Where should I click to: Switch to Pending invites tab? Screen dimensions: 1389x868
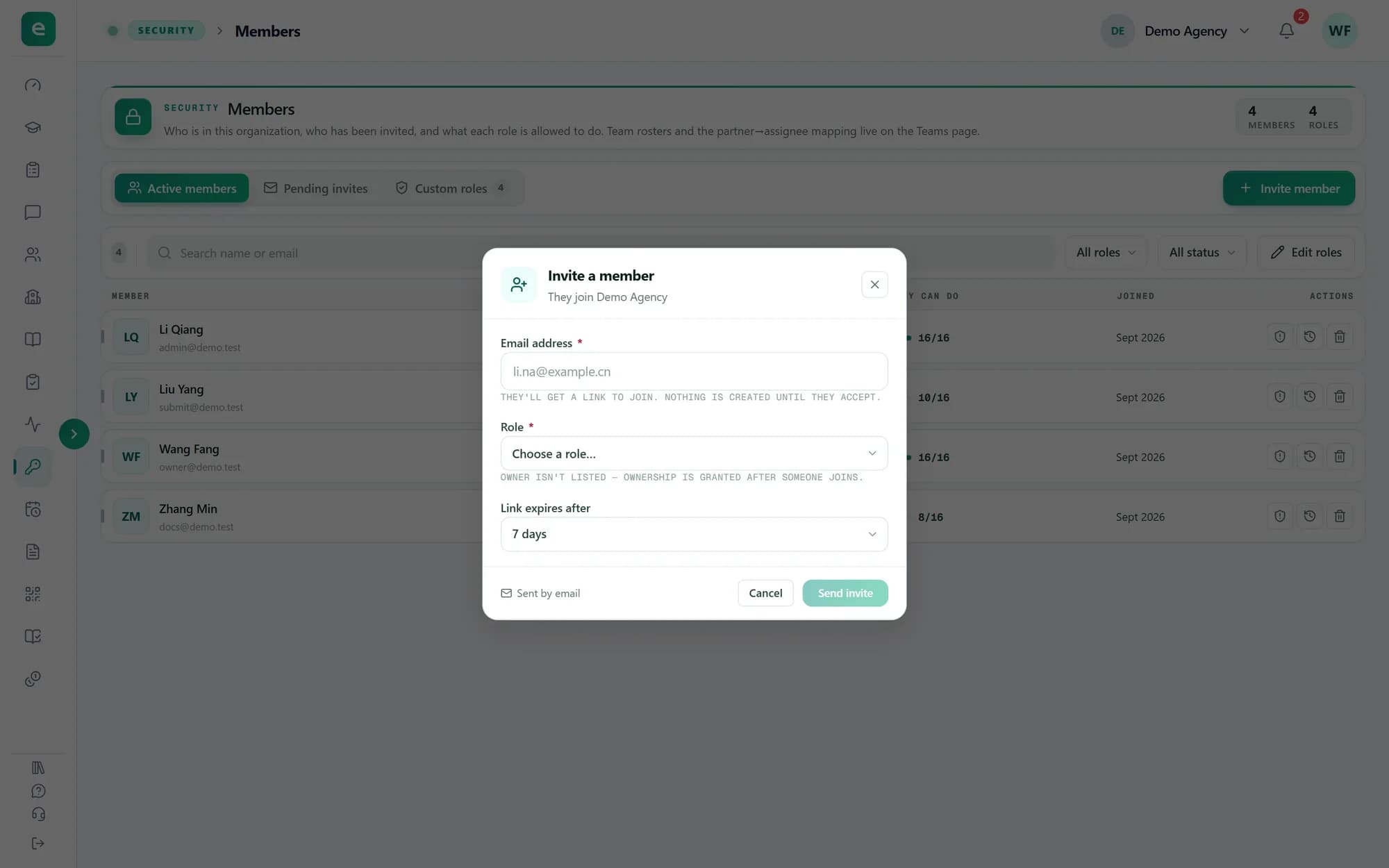click(316, 188)
